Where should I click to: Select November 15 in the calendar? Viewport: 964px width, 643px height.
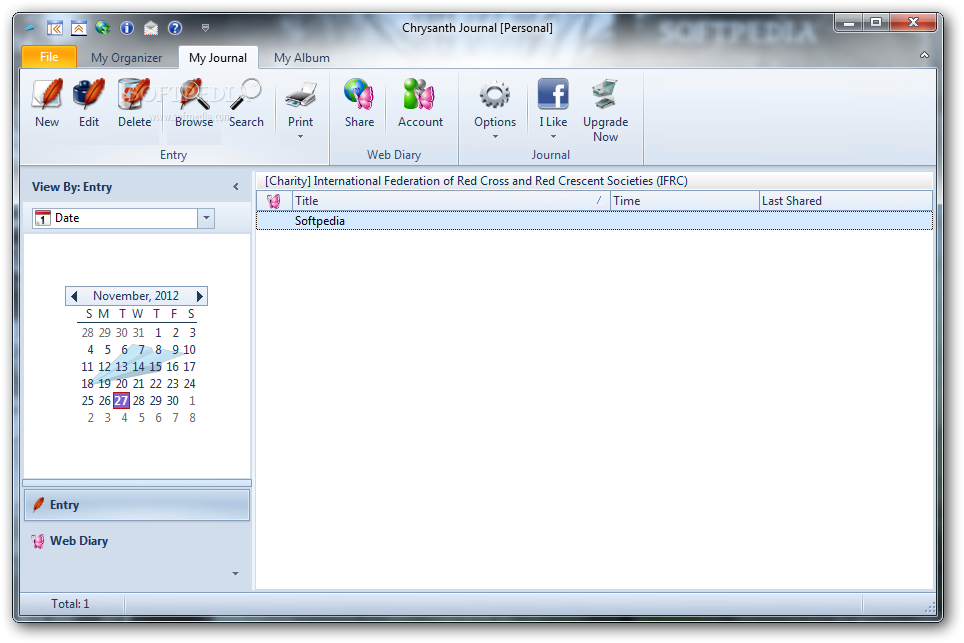[156, 367]
